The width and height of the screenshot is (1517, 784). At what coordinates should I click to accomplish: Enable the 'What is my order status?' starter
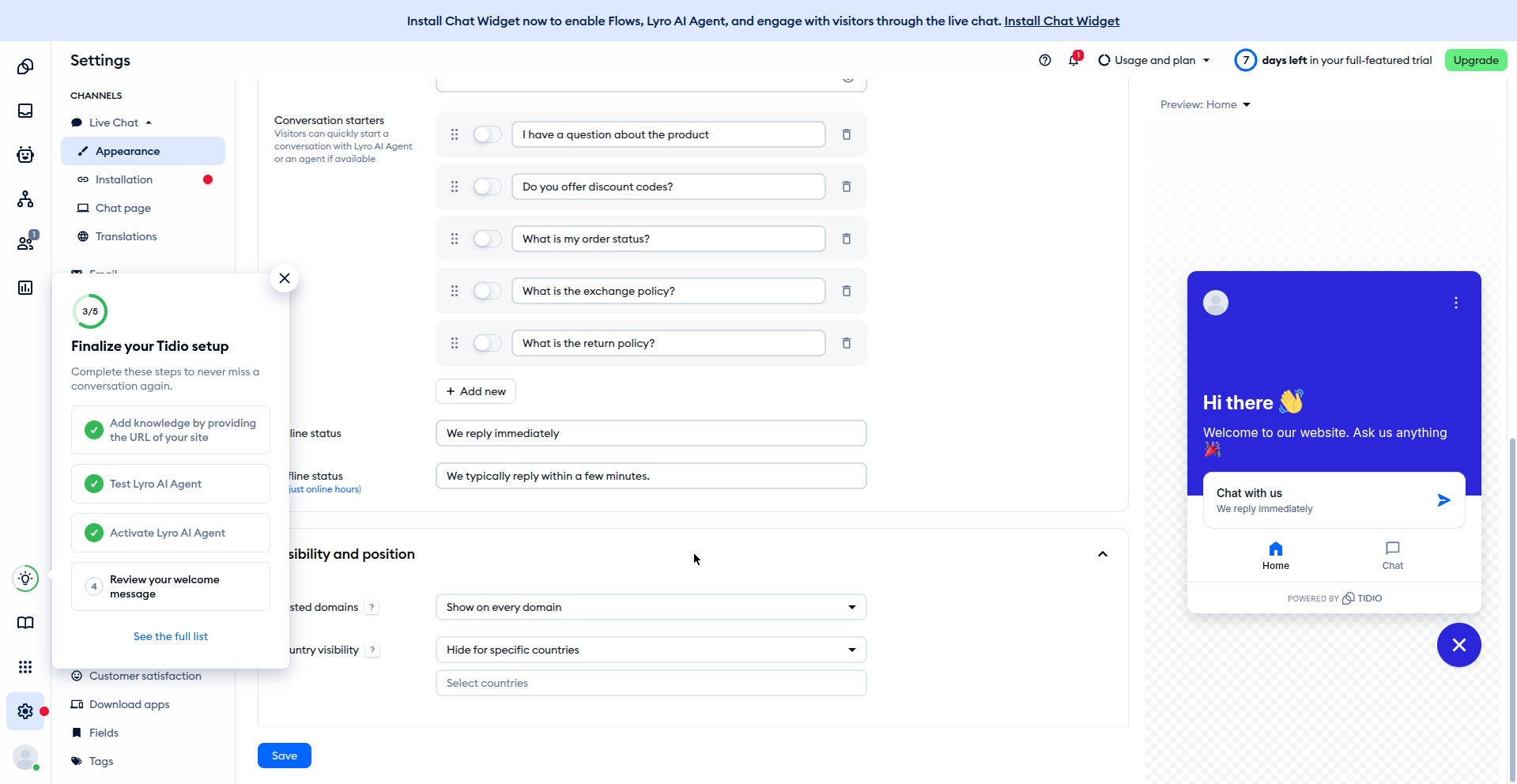(x=488, y=239)
